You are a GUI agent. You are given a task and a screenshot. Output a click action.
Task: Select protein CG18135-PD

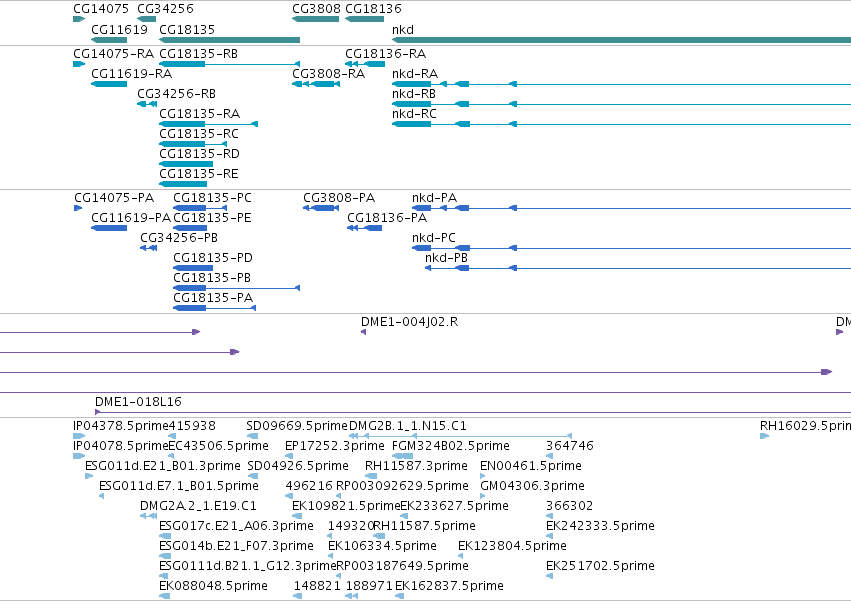[213, 258]
